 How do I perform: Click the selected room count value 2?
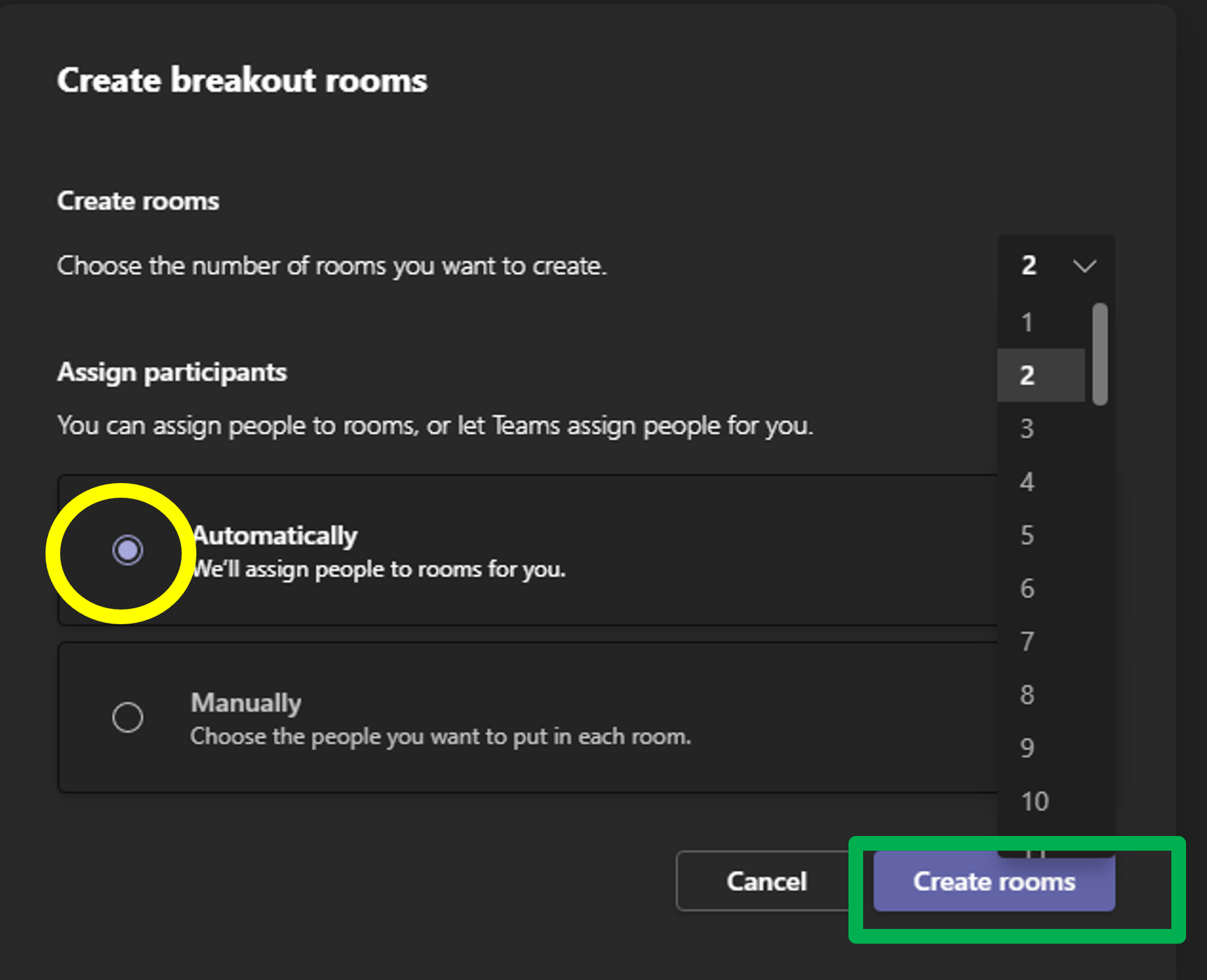click(1028, 266)
